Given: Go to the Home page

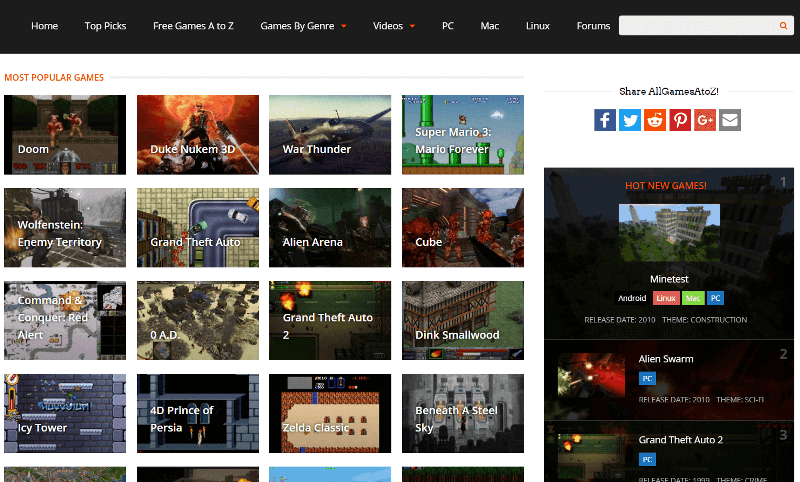Looking at the screenshot, I should (x=44, y=26).
